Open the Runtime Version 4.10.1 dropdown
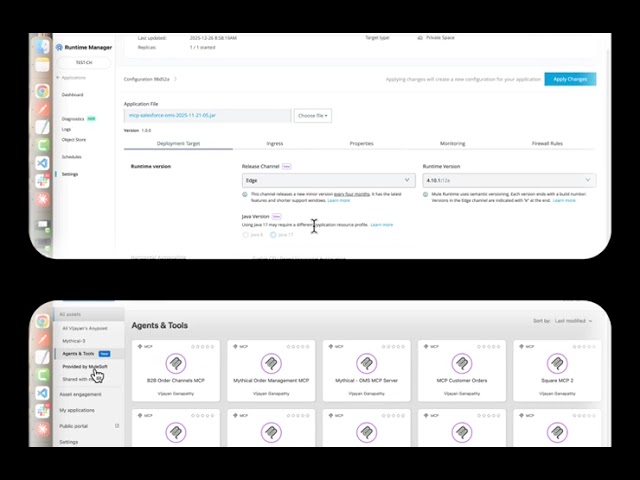 (x=509, y=180)
